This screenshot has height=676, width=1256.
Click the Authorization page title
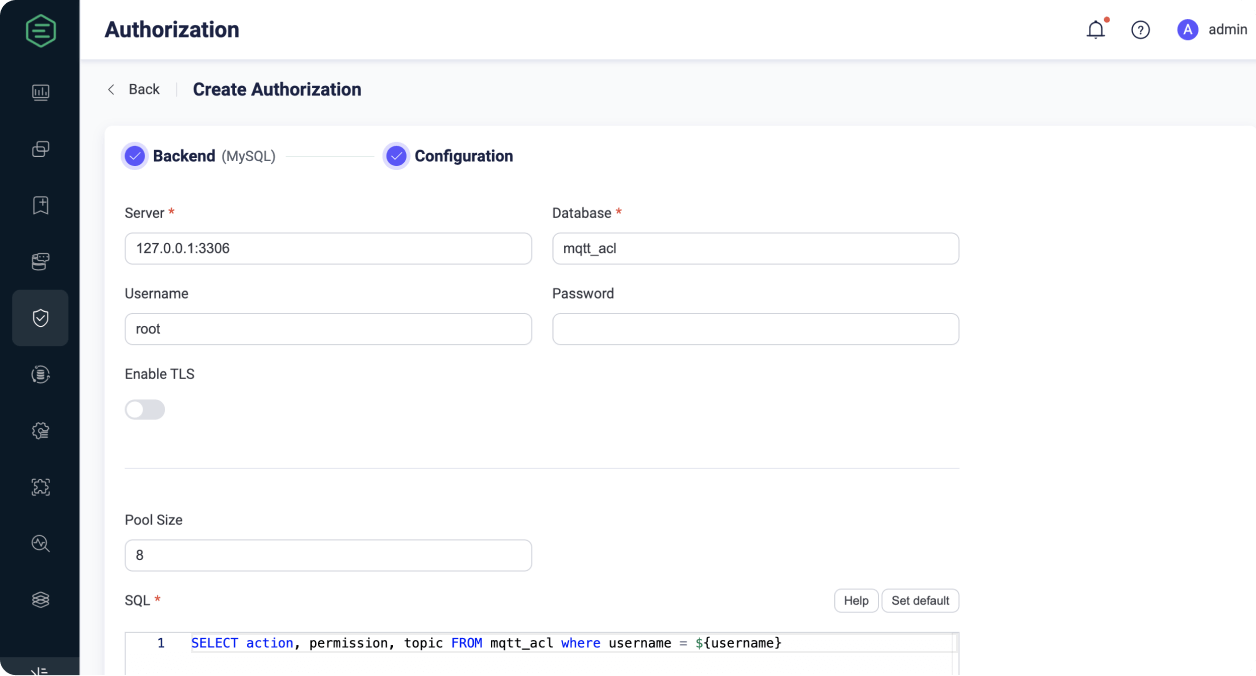172,30
